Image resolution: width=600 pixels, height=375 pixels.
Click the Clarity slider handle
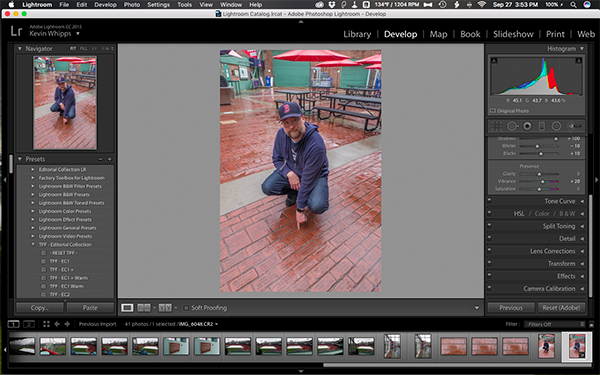pyautogui.click(x=539, y=174)
